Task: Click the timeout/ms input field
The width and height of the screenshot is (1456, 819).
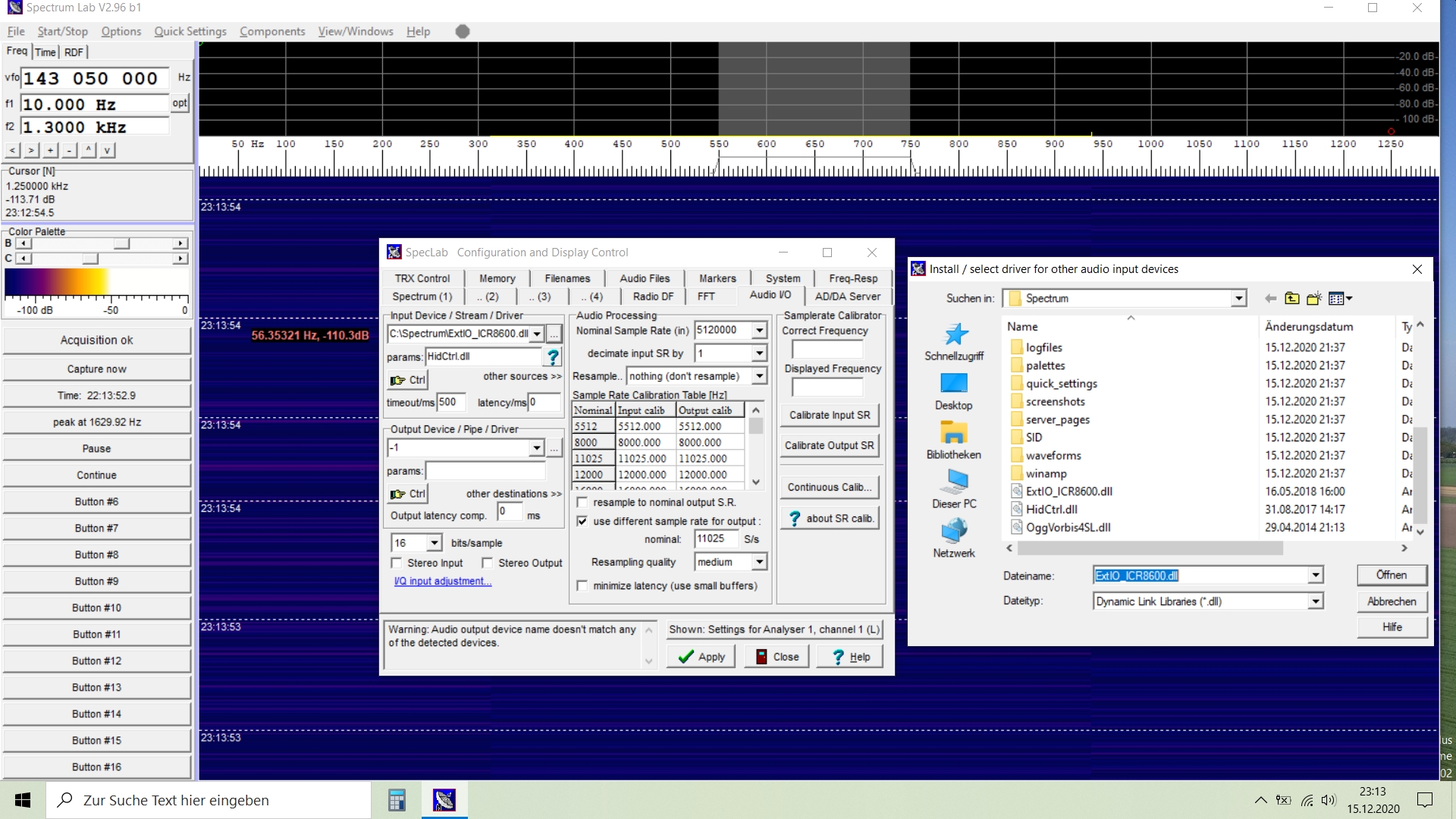Action: coord(450,403)
